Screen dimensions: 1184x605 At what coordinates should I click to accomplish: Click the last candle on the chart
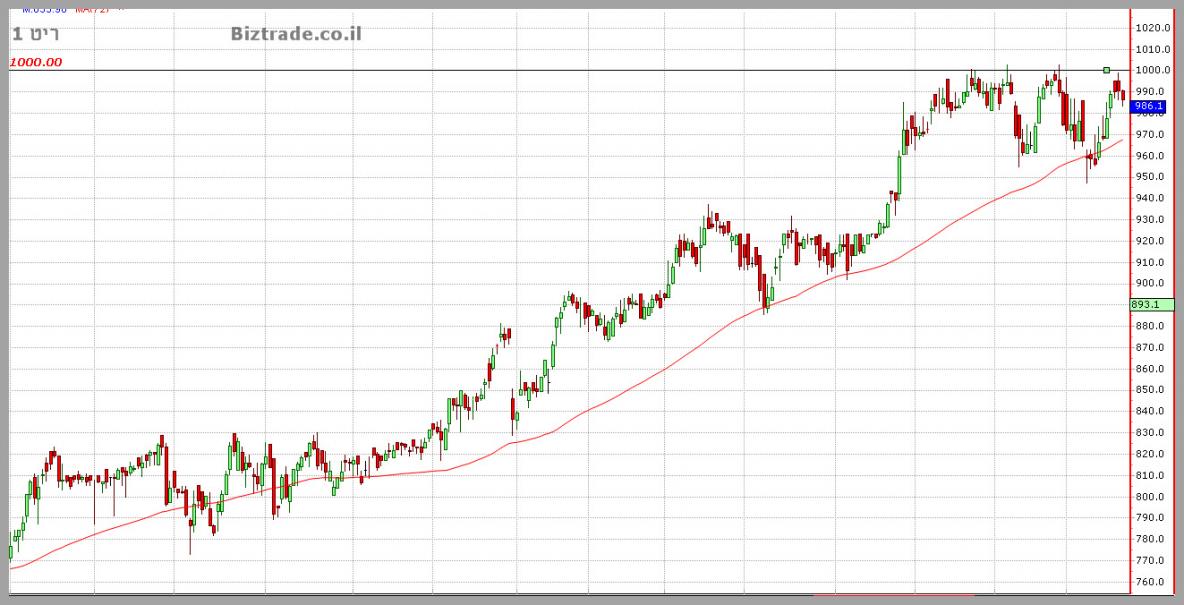1123,96
